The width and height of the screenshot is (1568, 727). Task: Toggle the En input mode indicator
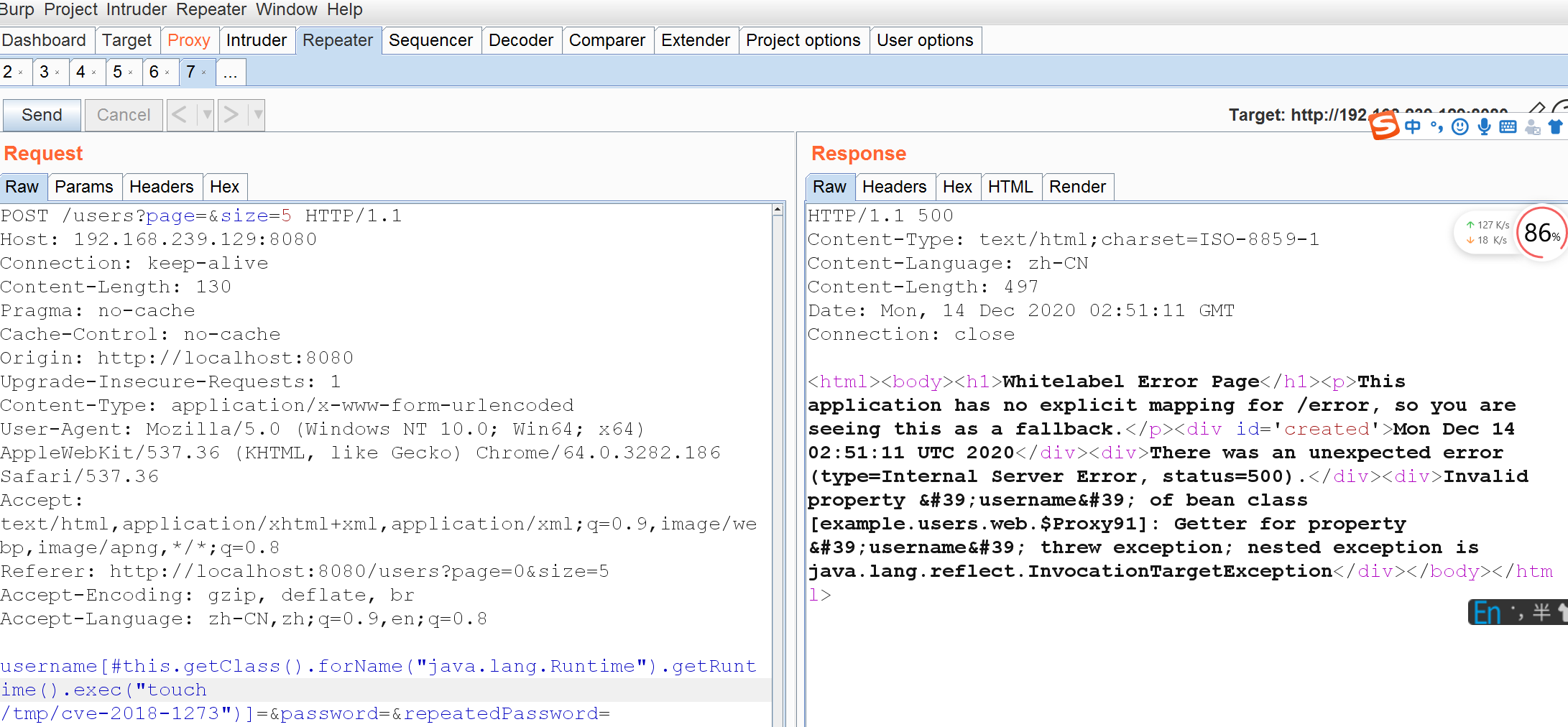click(x=1486, y=612)
